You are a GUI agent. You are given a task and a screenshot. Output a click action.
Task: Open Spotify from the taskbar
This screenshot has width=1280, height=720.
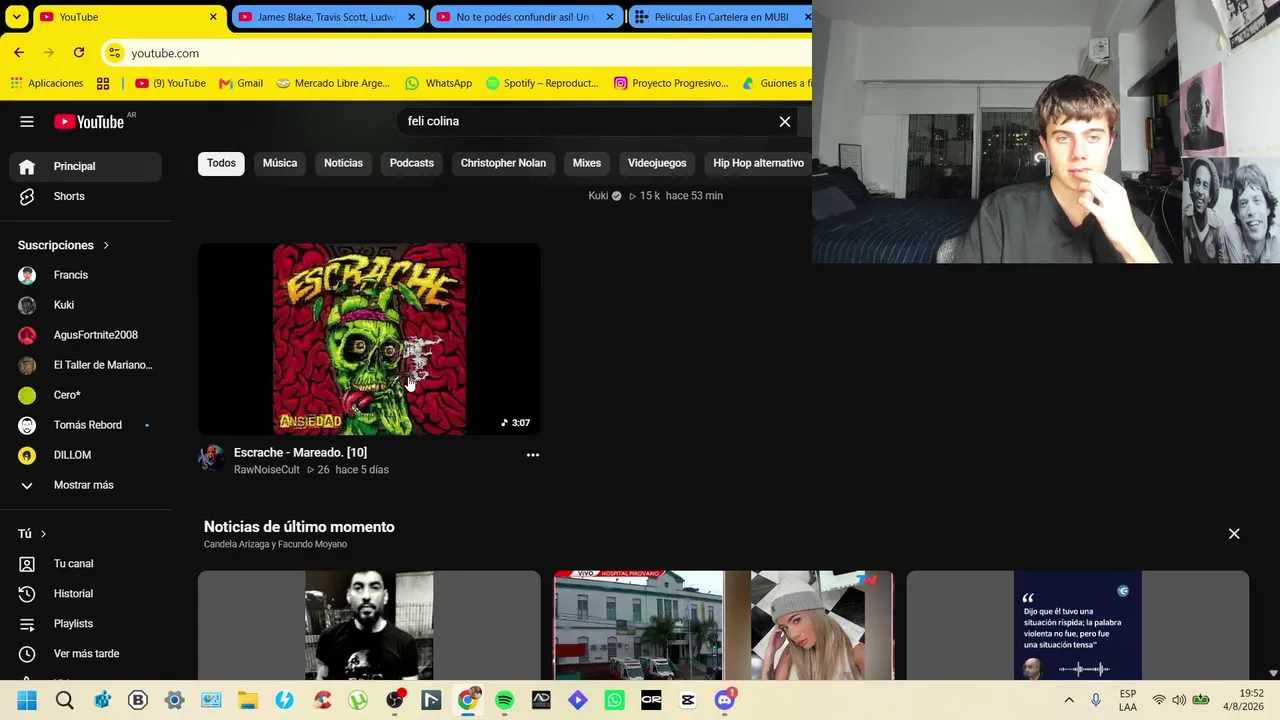(x=505, y=701)
